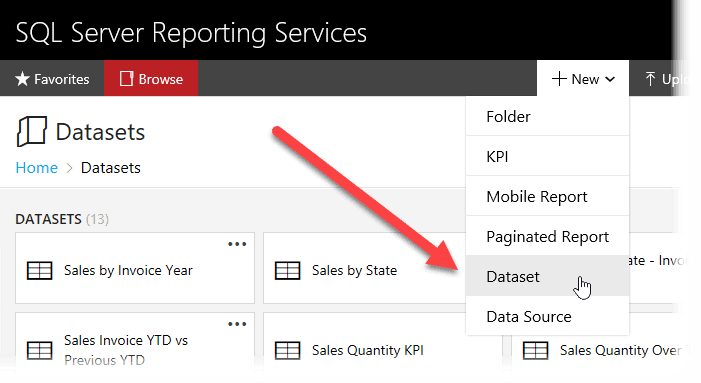Click the SQL Server Reporting Services title
The image size is (701, 383).
pos(191,33)
